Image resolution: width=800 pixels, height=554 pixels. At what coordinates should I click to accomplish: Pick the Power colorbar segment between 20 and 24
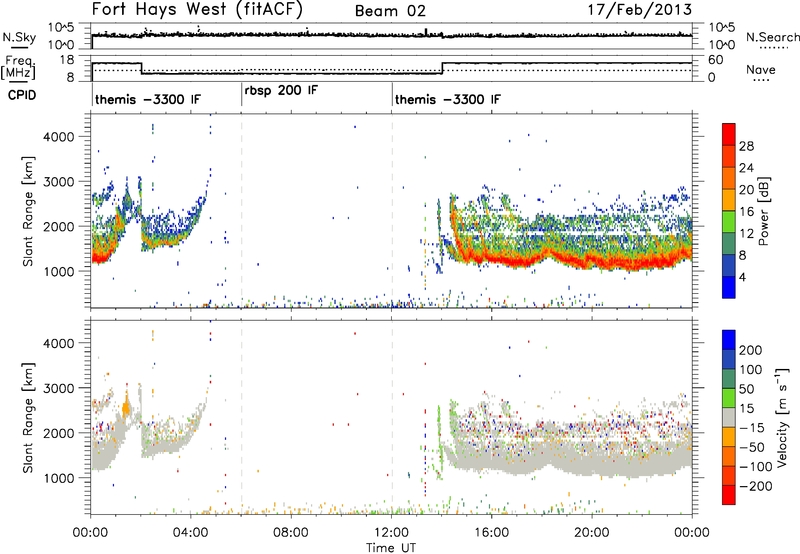pos(729,178)
